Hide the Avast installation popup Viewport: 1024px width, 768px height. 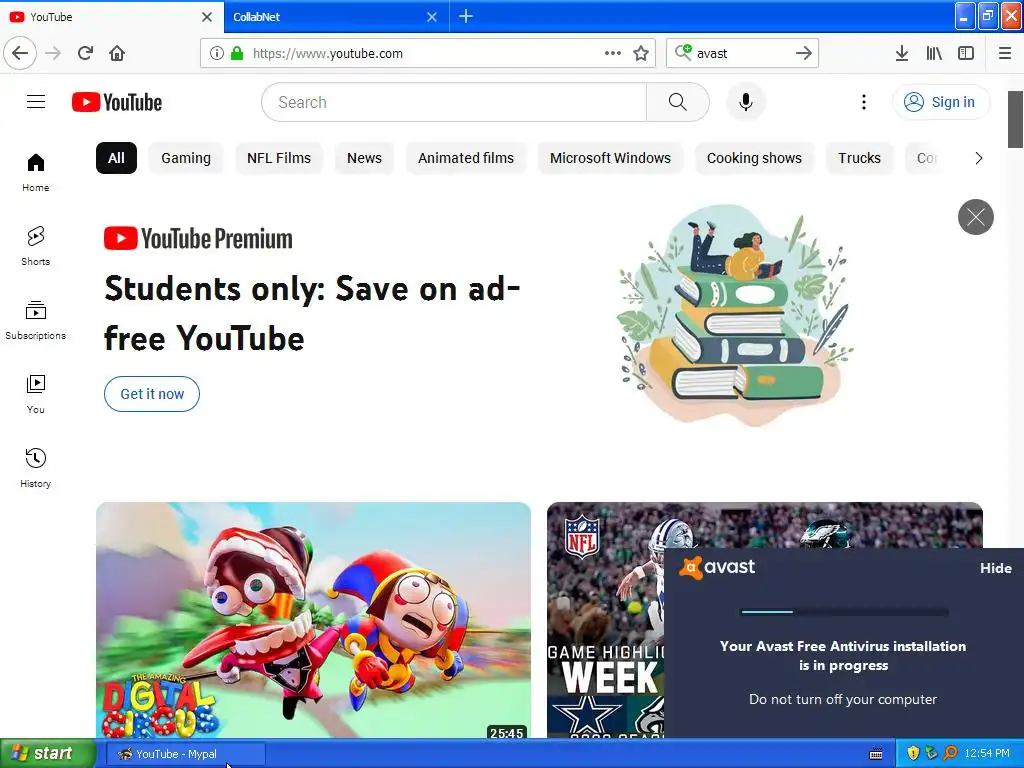(x=995, y=568)
